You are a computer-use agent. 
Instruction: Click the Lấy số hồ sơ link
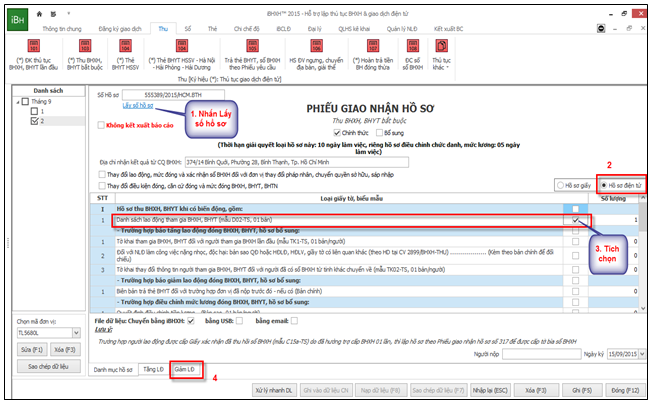pos(139,105)
